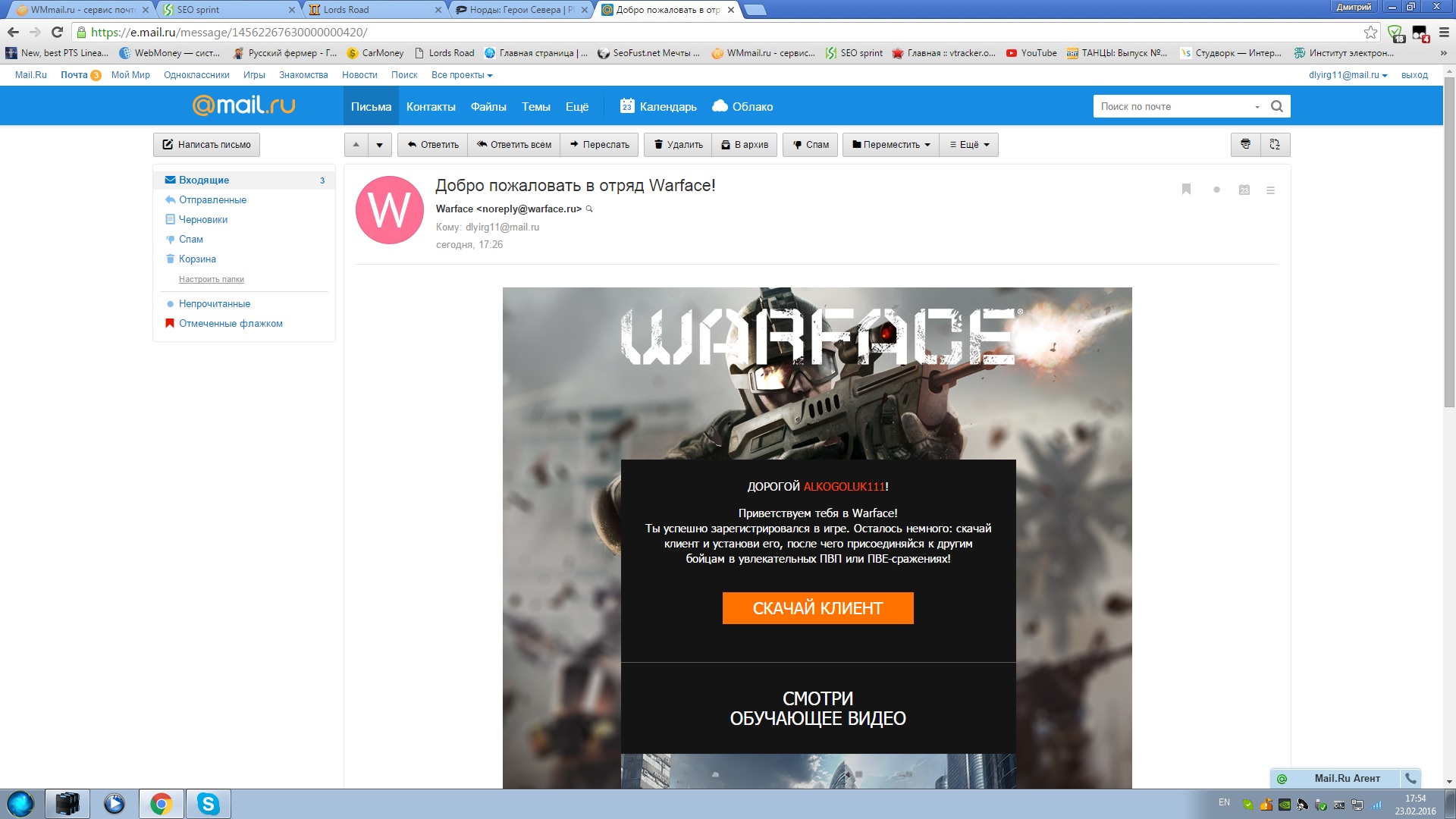Open the search options dropdown arrow
1456x819 pixels.
(x=1257, y=107)
